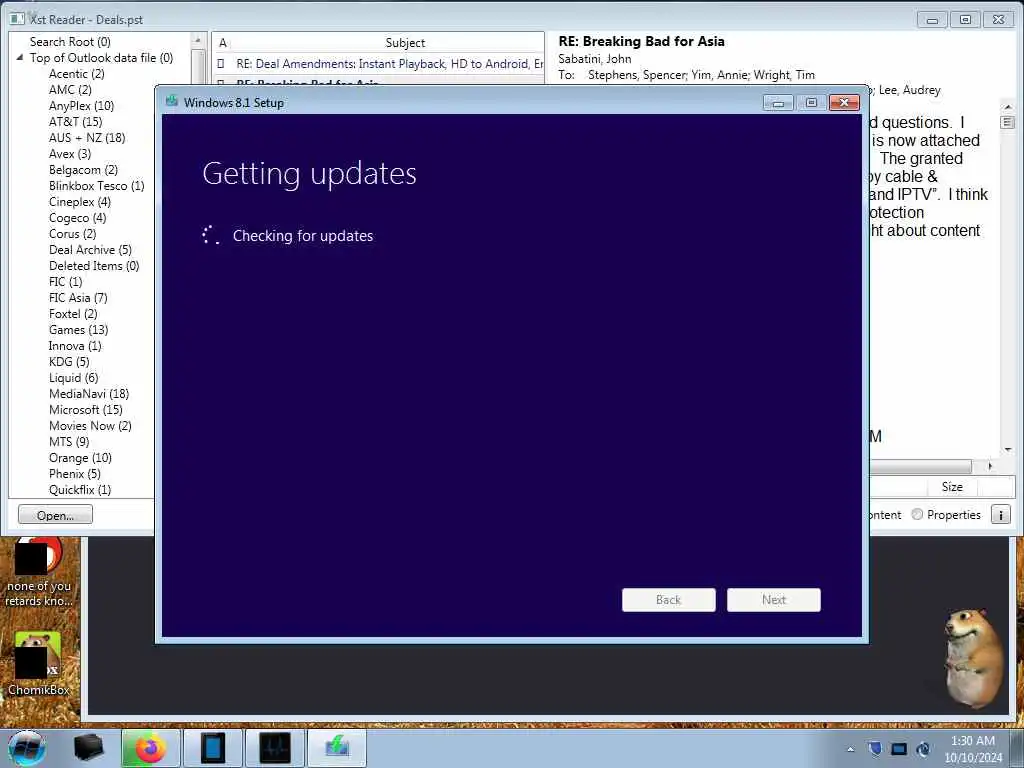Click the blue shield tray icon

click(875, 748)
